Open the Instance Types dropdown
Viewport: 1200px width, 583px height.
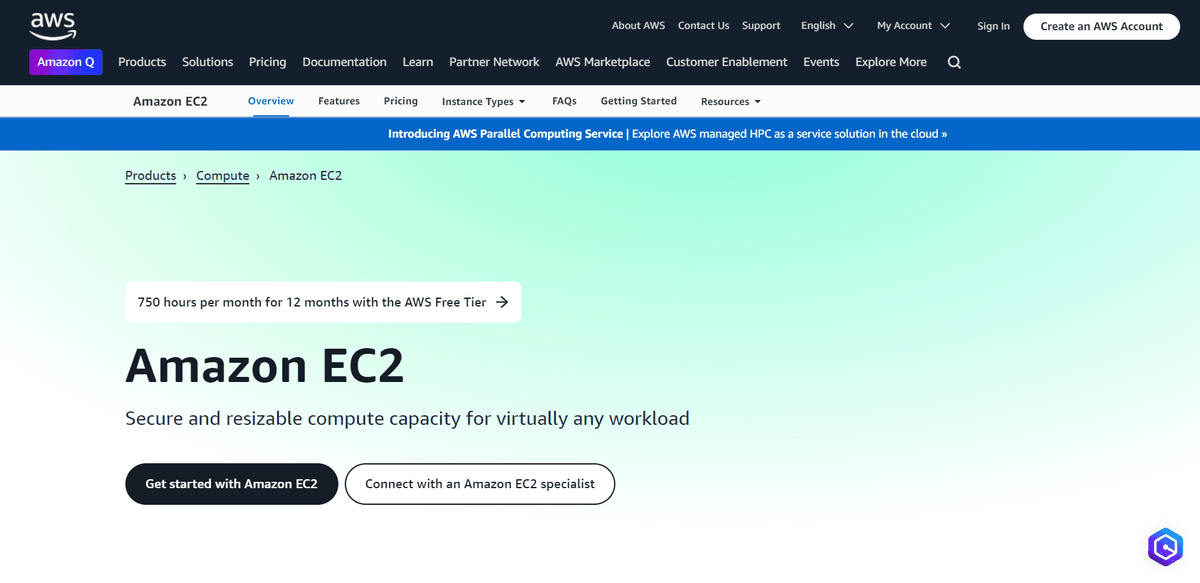pyautogui.click(x=483, y=101)
